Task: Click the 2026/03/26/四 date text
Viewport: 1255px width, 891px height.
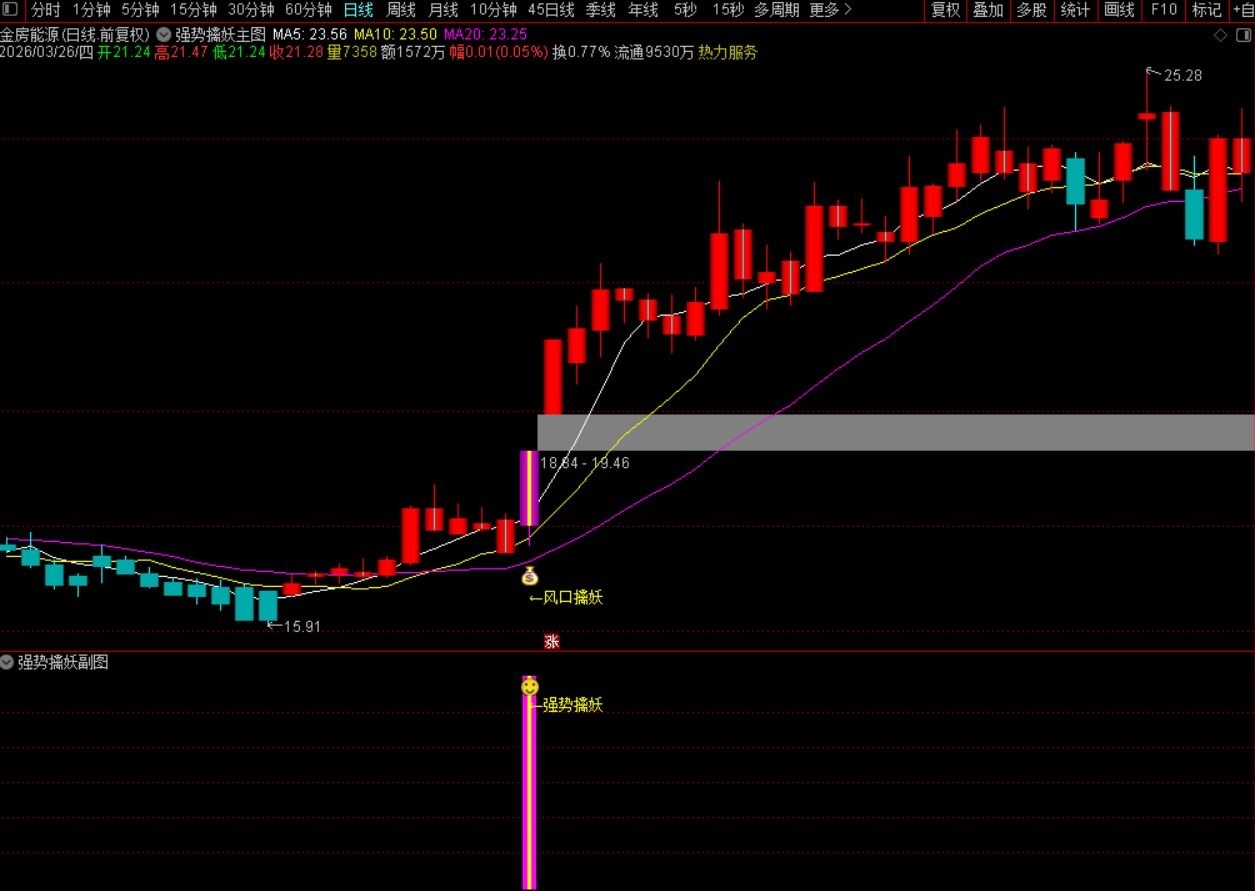Action: pyautogui.click(x=47, y=52)
